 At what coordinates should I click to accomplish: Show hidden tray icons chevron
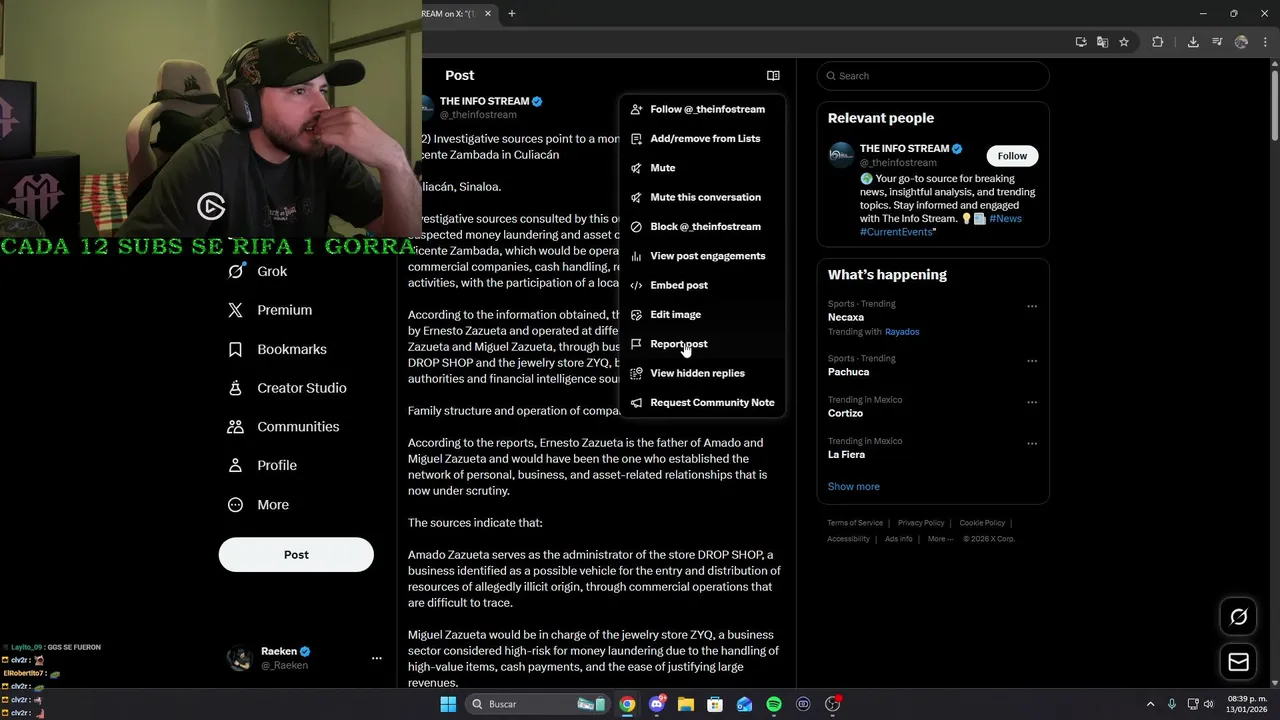pos(1150,704)
